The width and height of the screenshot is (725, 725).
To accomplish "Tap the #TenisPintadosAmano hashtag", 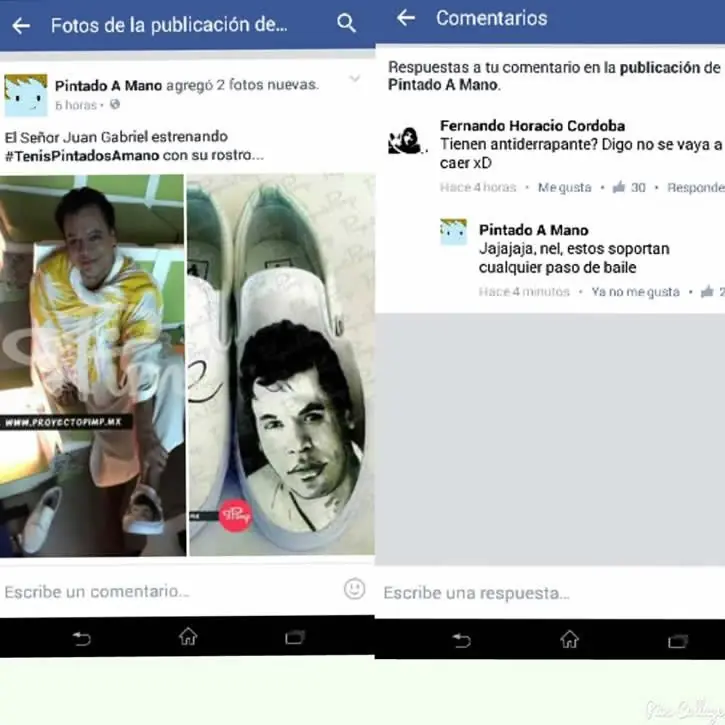I will coord(82,156).
